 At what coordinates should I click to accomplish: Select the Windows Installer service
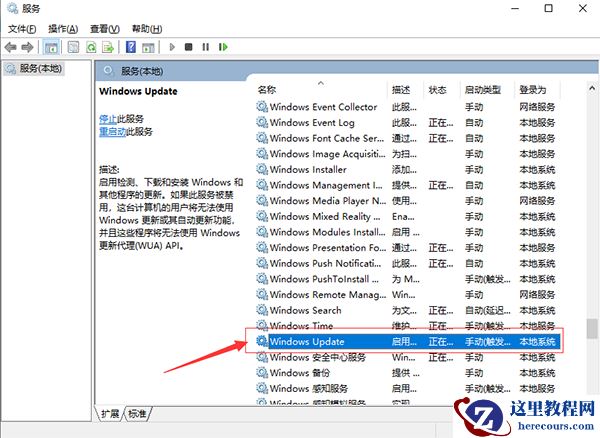coord(408,170)
